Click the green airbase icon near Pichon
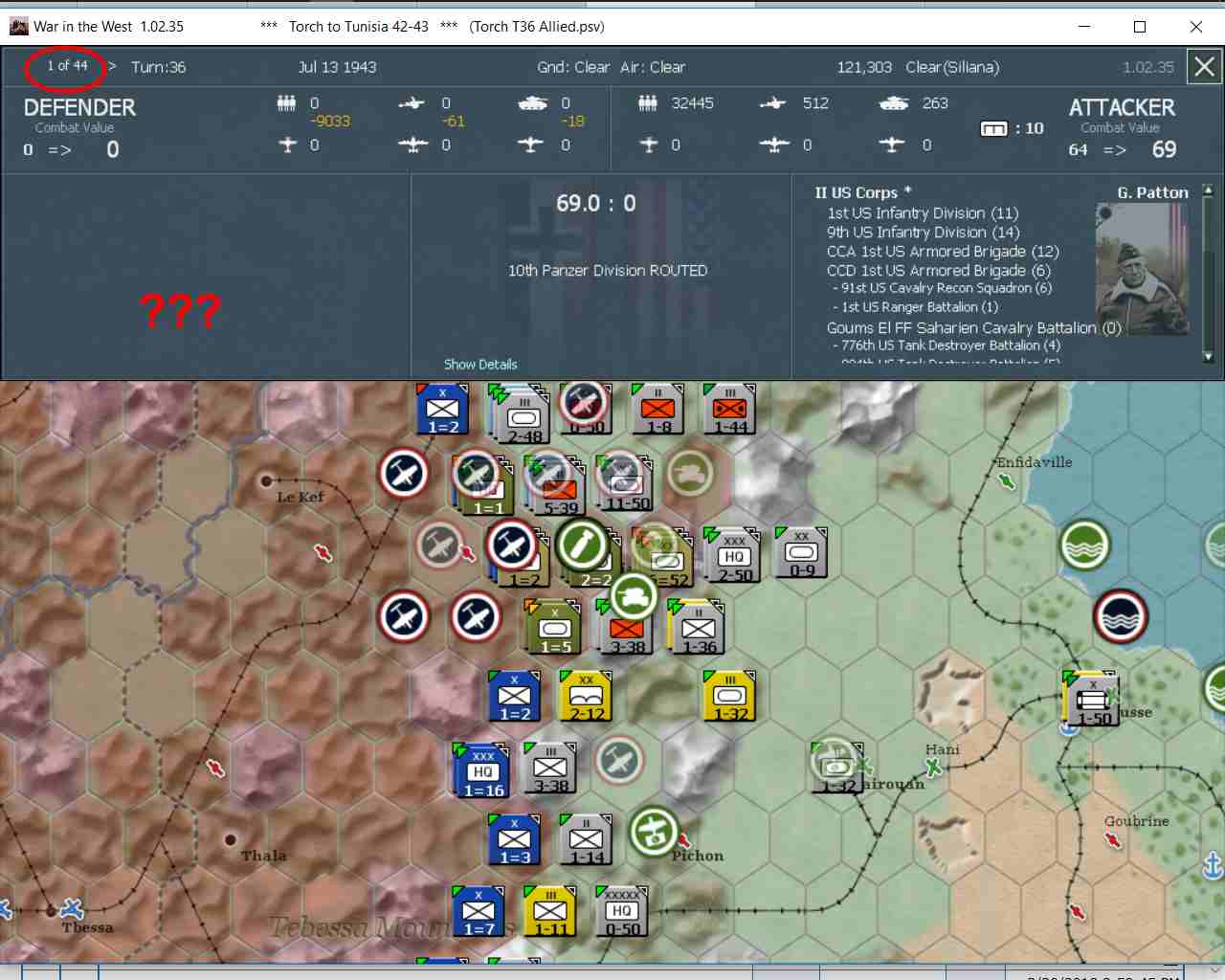The width and height of the screenshot is (1225, 980). point(655,832)
